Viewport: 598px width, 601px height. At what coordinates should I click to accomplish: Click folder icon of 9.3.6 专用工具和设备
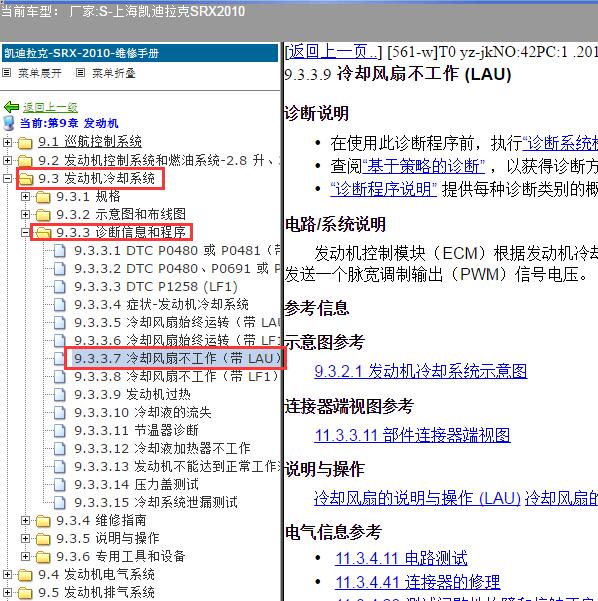pos(43,557)
